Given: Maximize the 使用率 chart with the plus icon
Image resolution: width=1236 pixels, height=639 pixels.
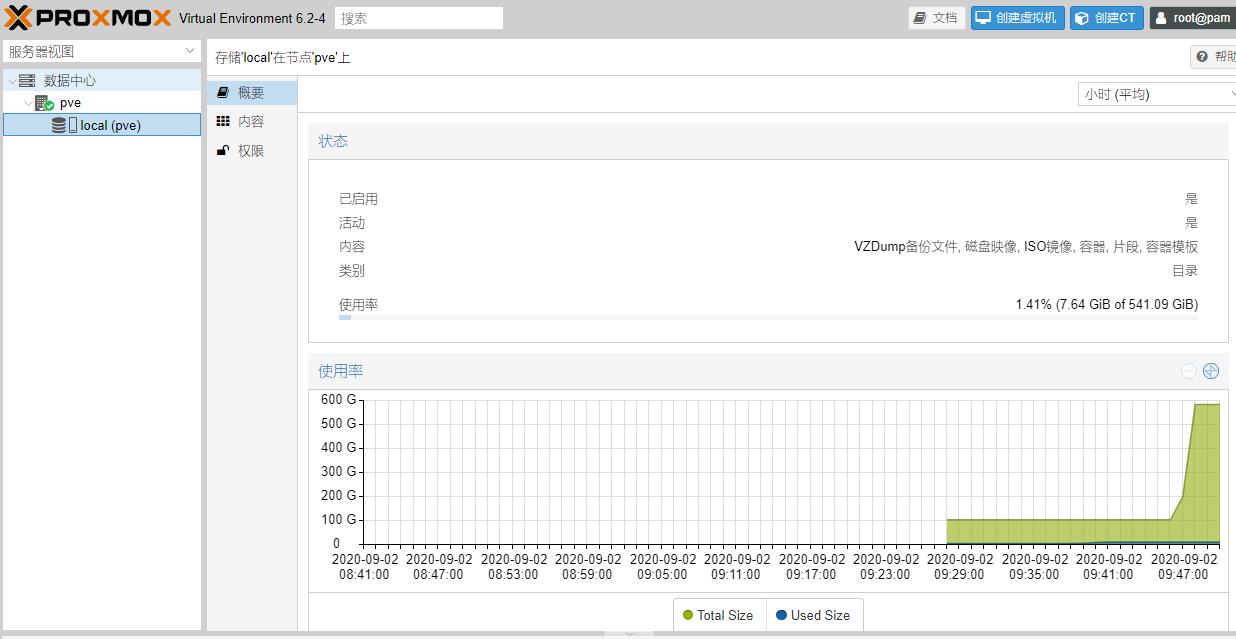Looking at the screenshot, I should (x=1210, y=370).
